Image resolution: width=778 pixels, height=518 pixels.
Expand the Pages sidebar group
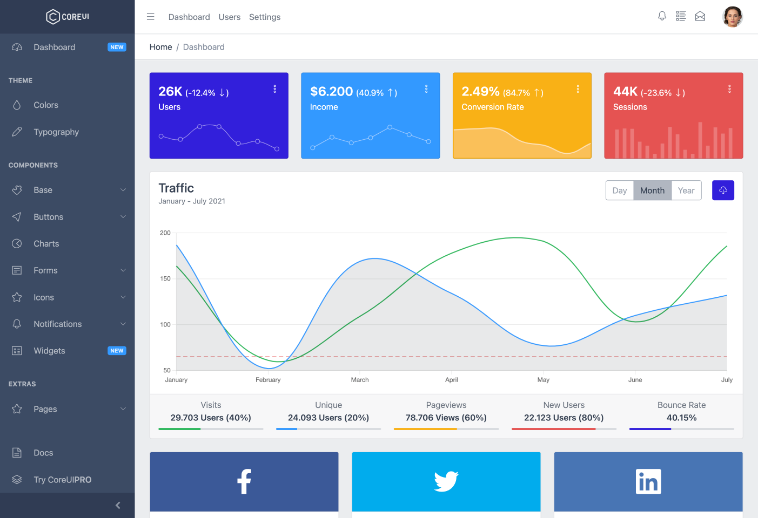click(x=67, y=409)
